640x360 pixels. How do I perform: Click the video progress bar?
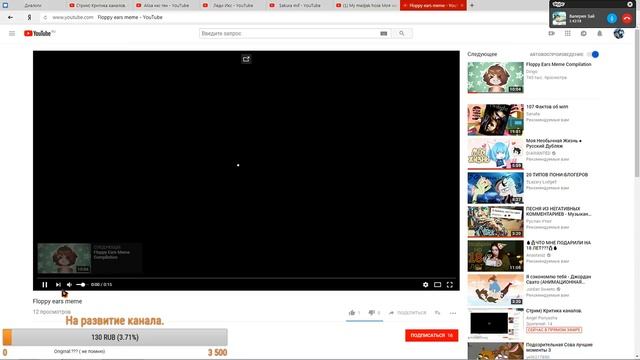(246, 278)
